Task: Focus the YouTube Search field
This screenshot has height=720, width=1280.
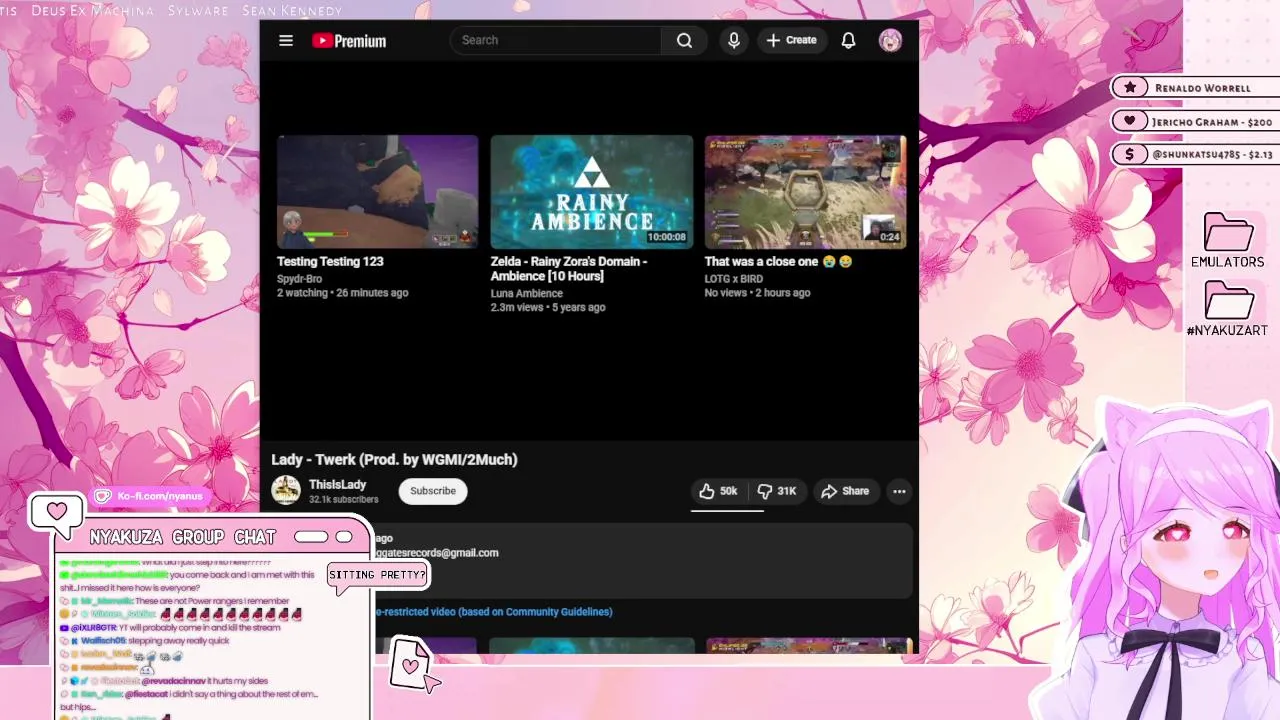Action: (555, 40)
